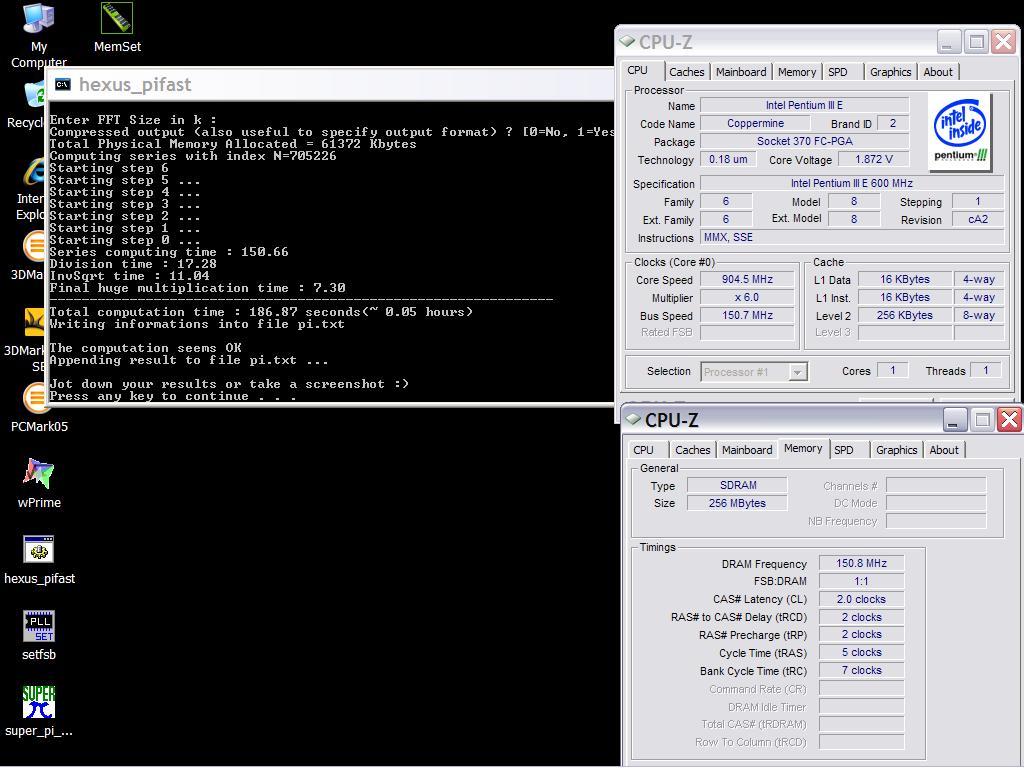This screenshot has width=1024, height=768.
Task: Click 'Series computing time : 150.66' line
Action: pos(169,252)
